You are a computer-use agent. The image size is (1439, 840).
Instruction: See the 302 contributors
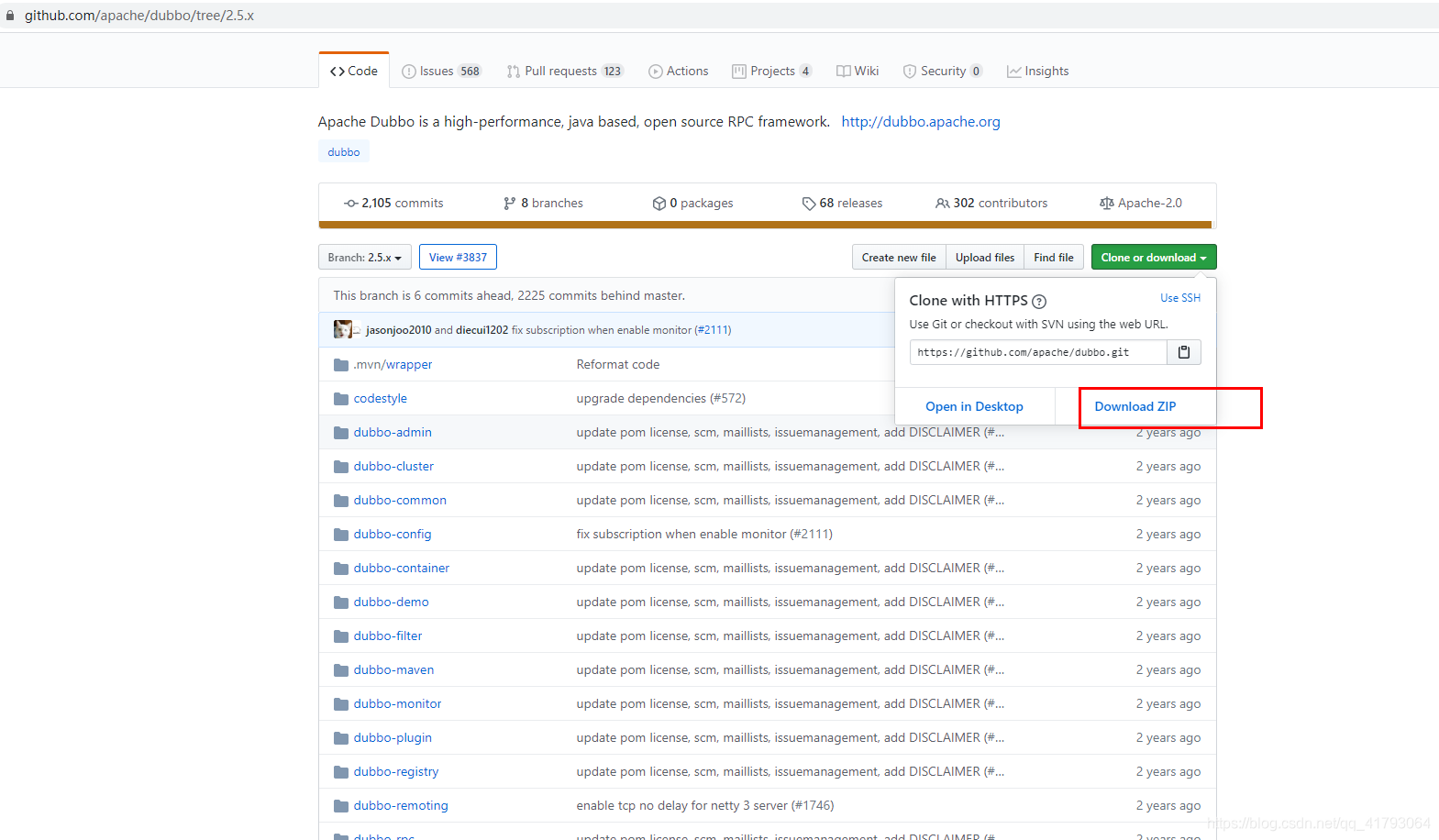[x=991, y=203]
